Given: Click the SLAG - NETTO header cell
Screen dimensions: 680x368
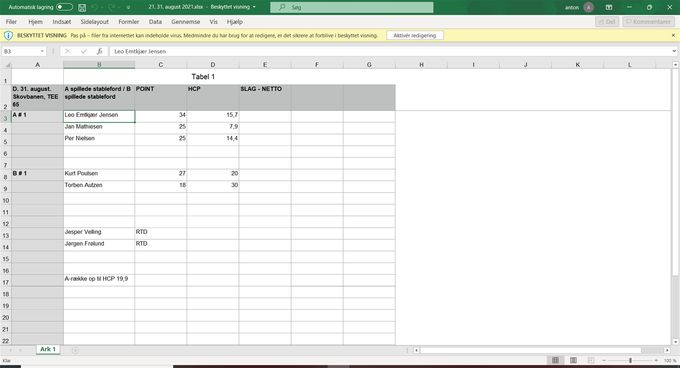Looking at the screenshot, I should click(265, 98).
